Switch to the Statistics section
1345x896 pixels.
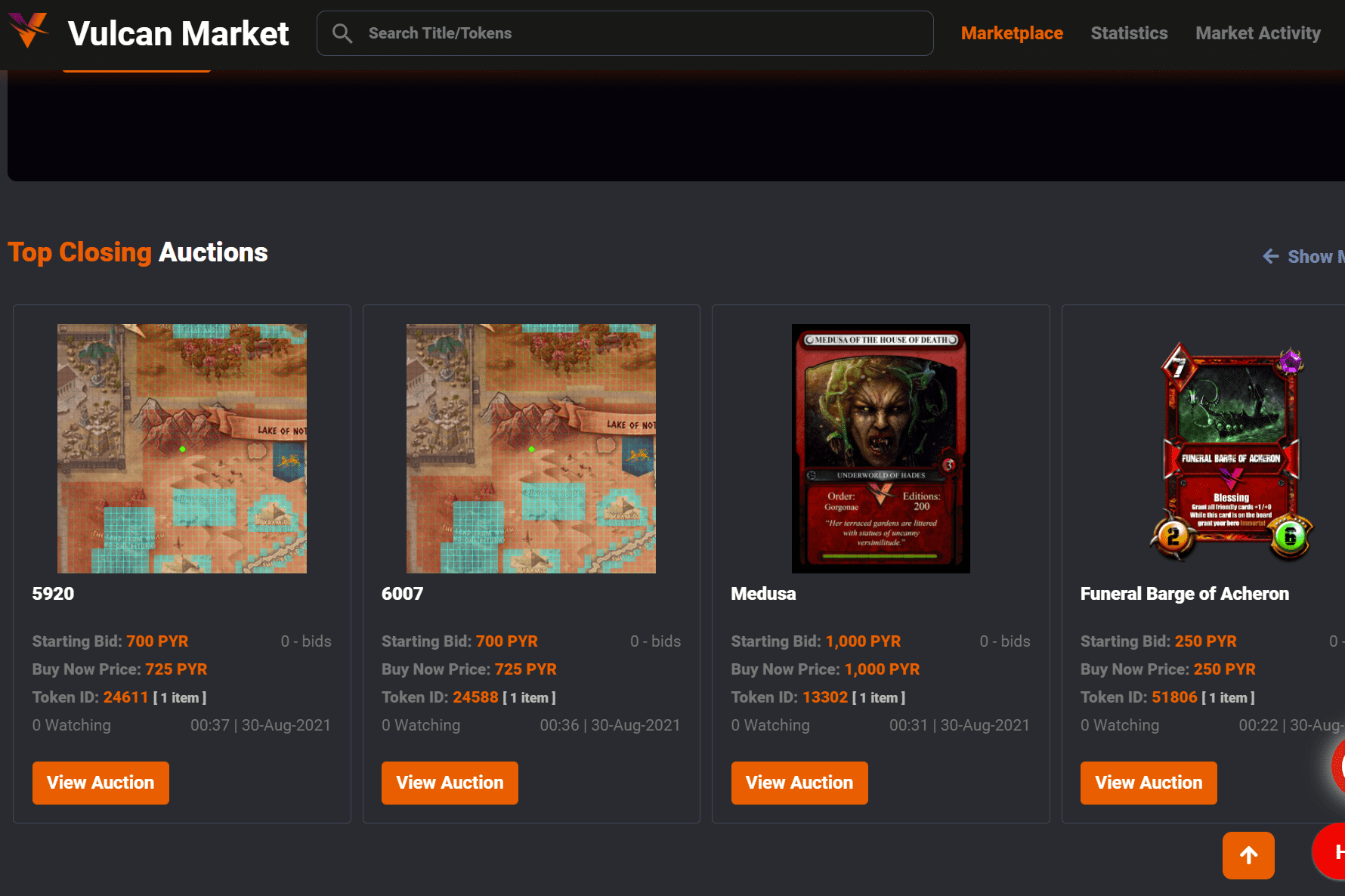(1129, 33)
